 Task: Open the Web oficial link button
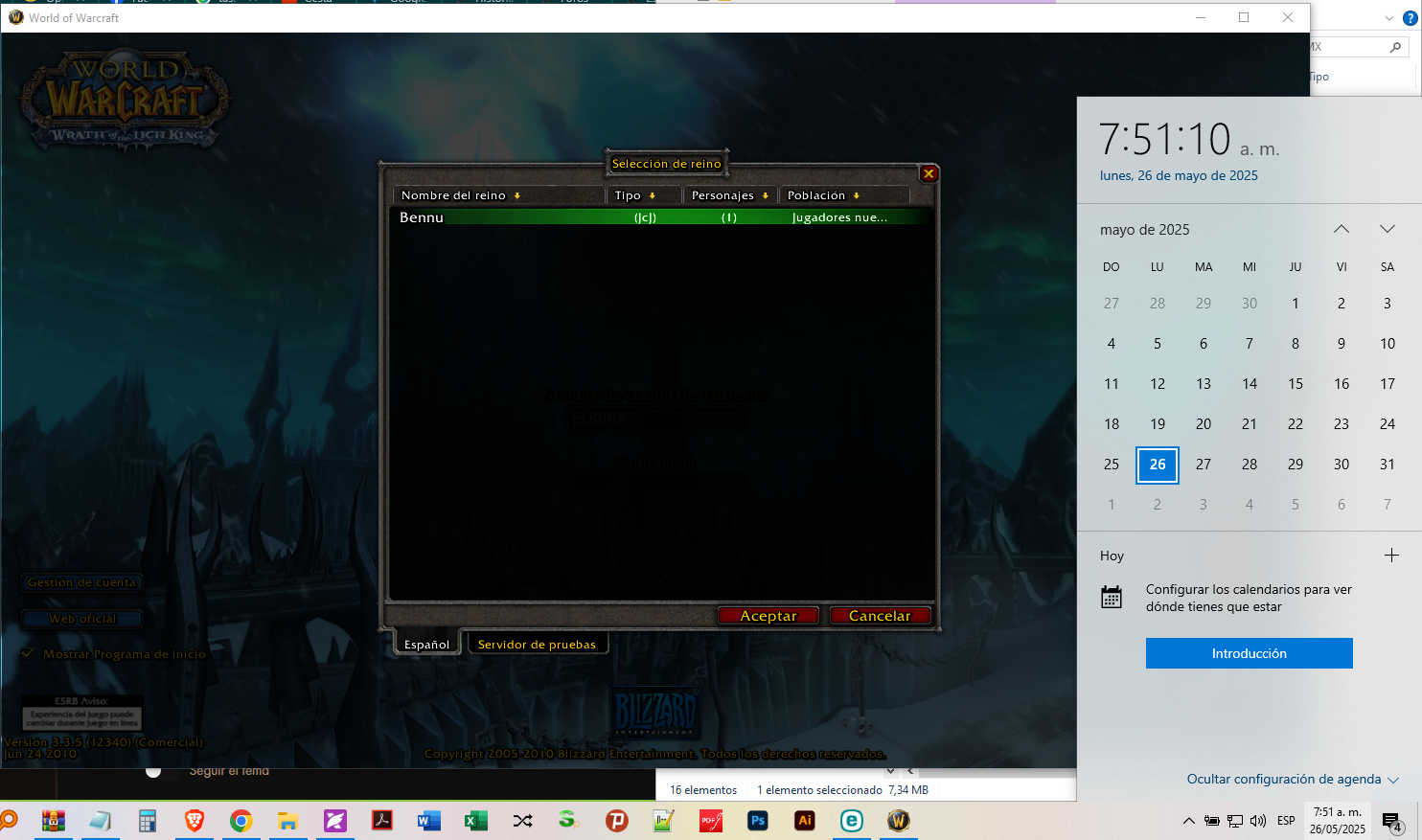tap(82, 619)
